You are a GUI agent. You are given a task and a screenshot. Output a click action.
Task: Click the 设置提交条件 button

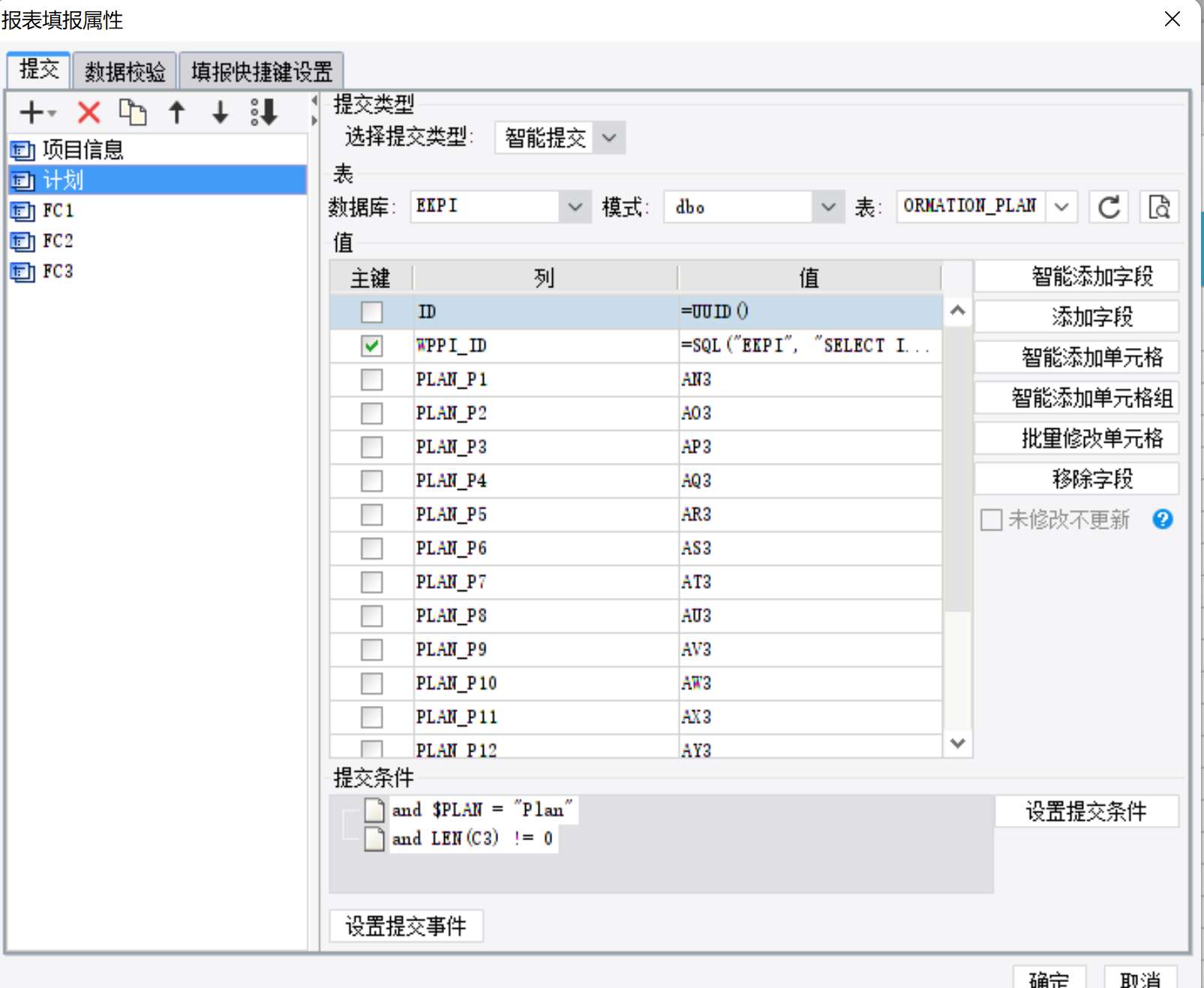(1086, 811)
